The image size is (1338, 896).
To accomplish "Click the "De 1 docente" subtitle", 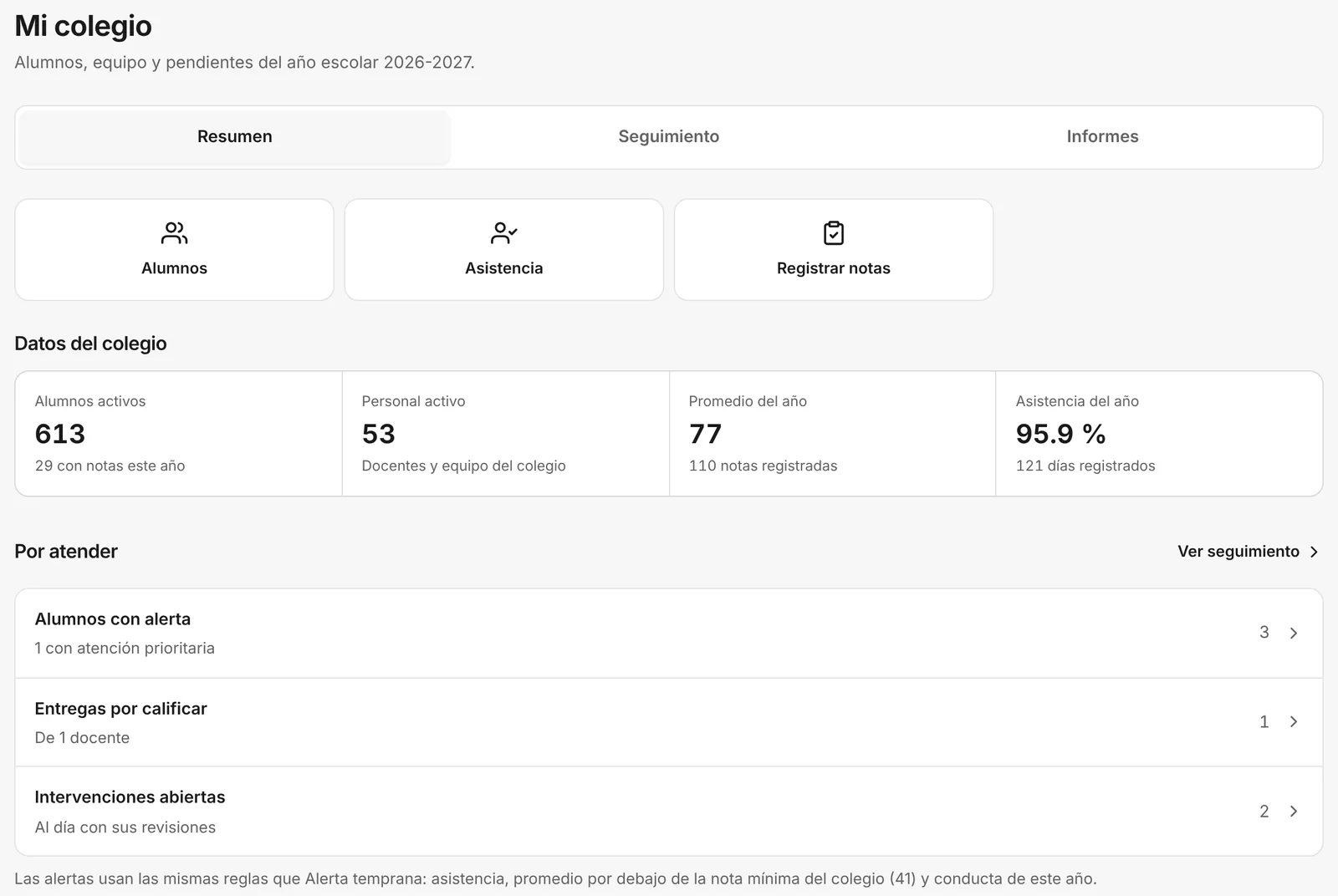I will pos(82,738).
